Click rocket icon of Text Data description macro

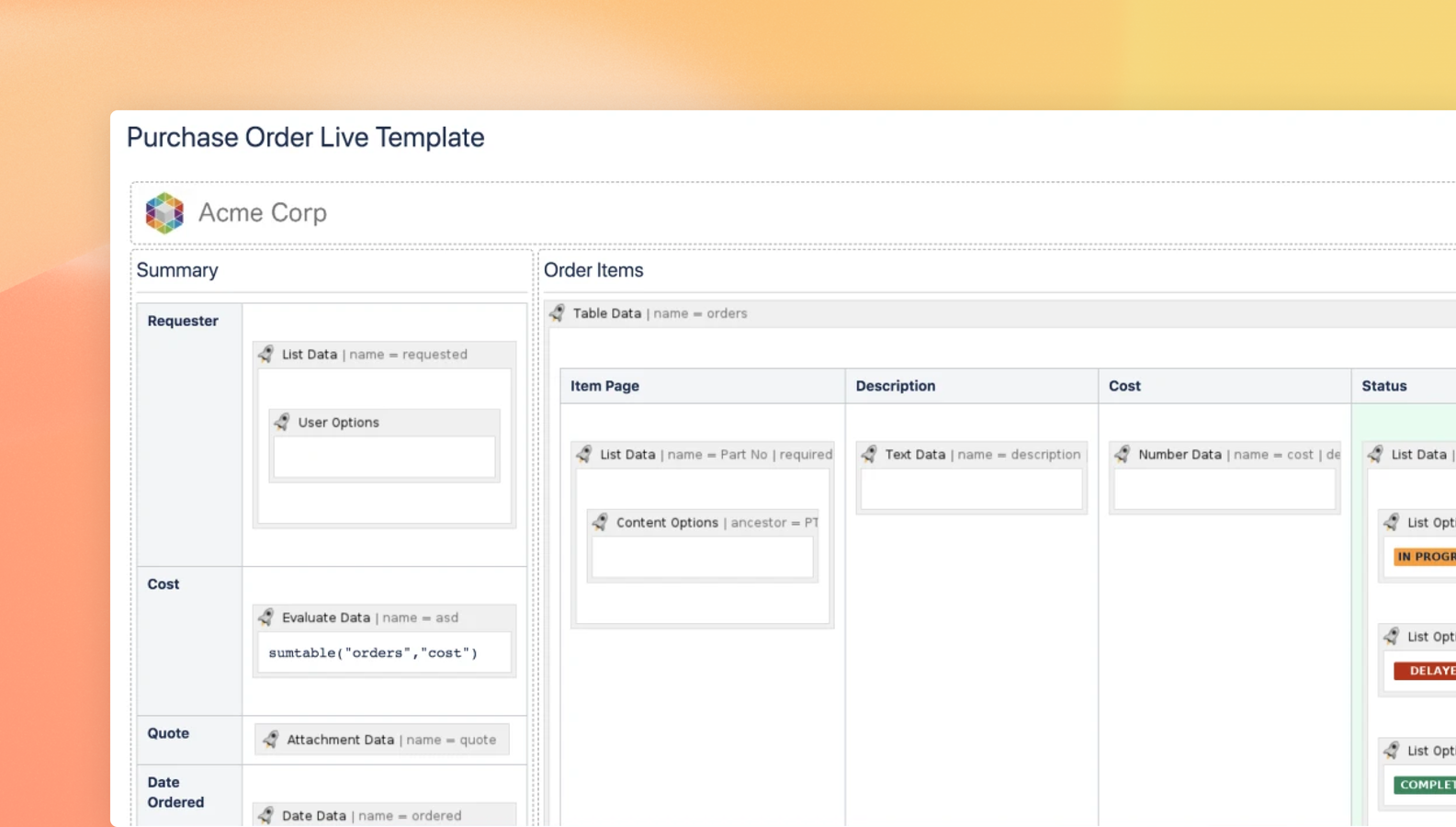tap(869, 454)
